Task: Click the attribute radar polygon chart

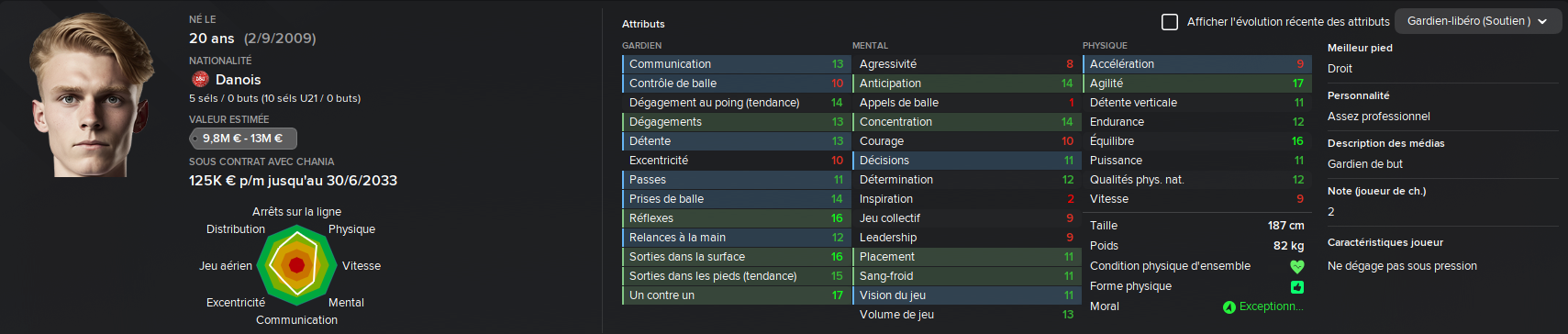Action: click(295, 265)
